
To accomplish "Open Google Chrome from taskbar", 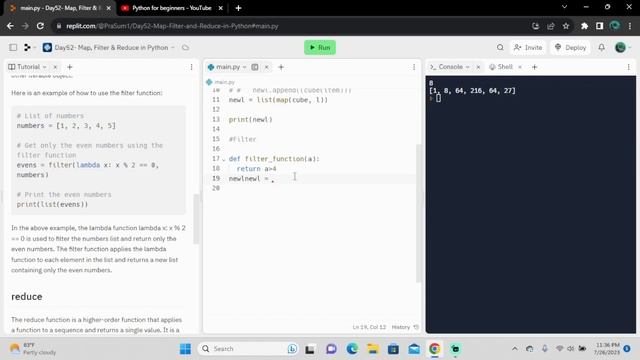I will click(434, 349).
